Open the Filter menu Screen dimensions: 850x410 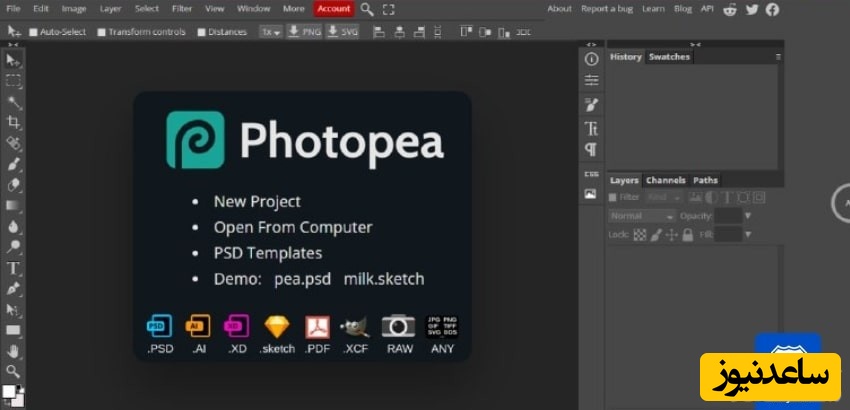pos(181,9)
